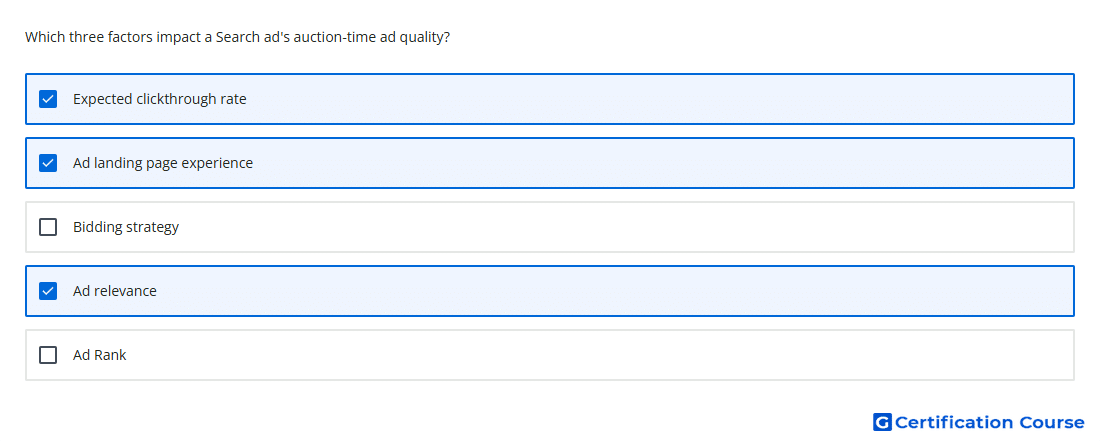This screenshot has width=1100, height=441.
Task: Click the 'Bidding strategy' label text
Action: click(x=126, y=227)
